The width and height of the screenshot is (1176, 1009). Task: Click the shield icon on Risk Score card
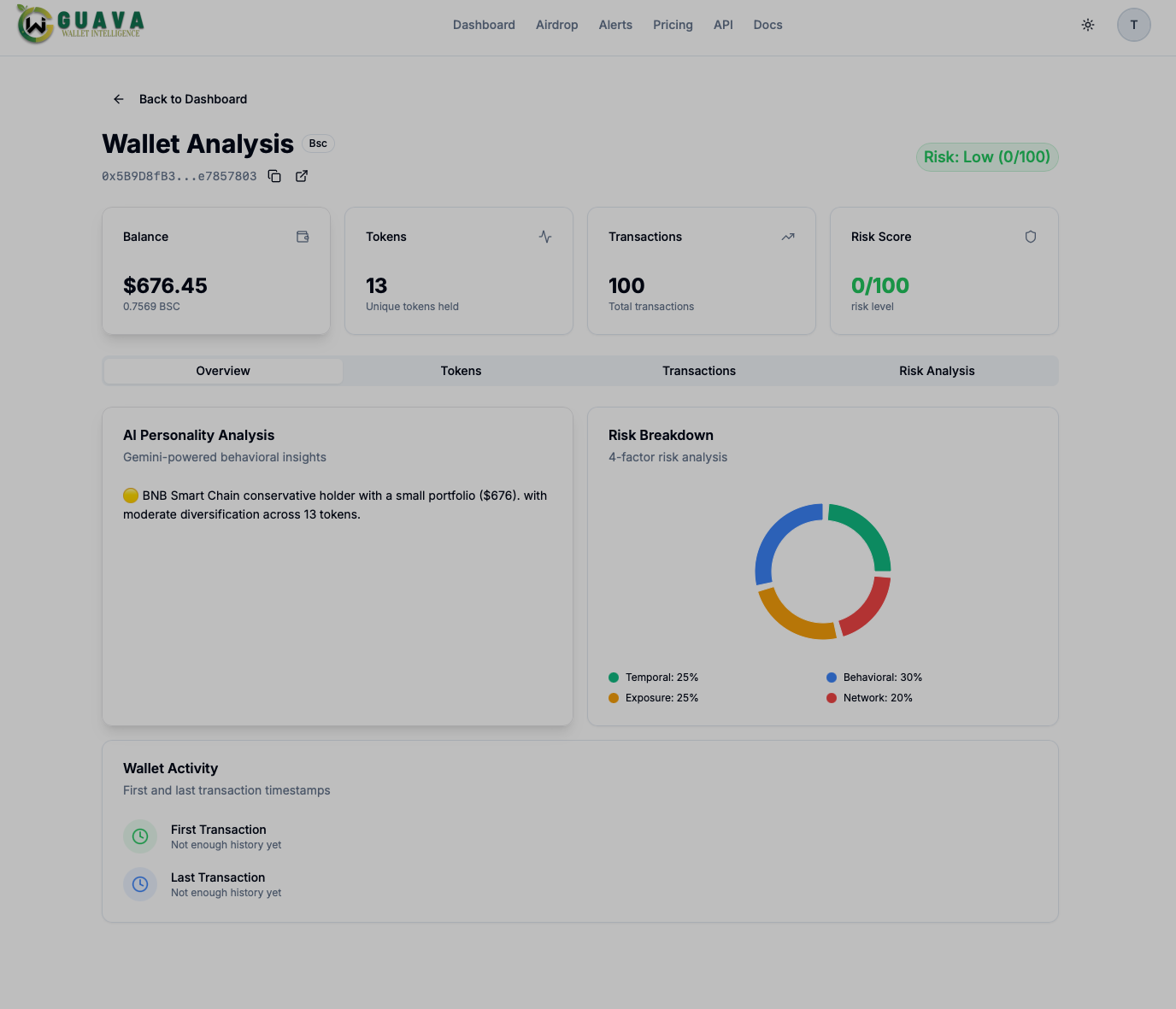[x=1031, y=237]
